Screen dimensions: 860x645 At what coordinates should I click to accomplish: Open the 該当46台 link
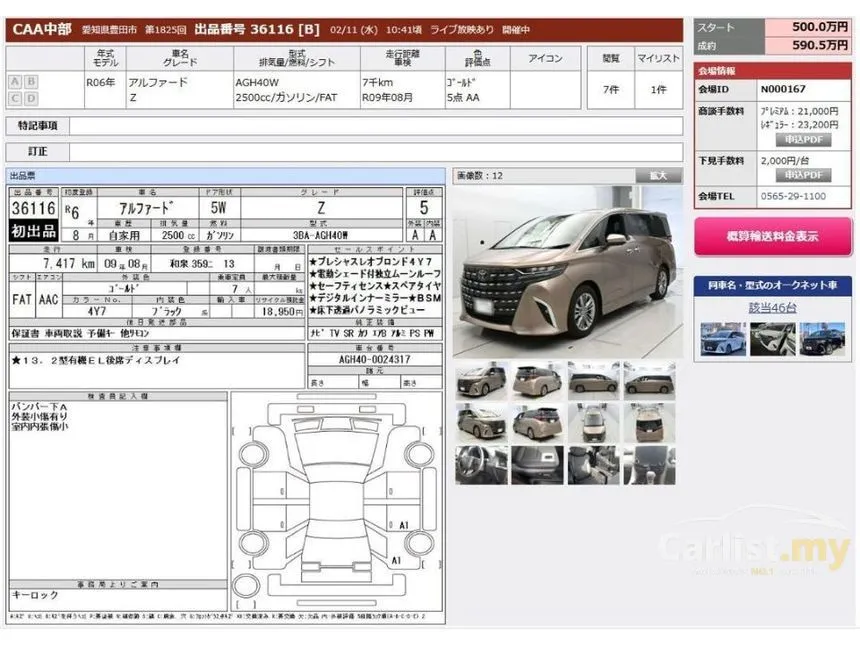click(772, 308)
